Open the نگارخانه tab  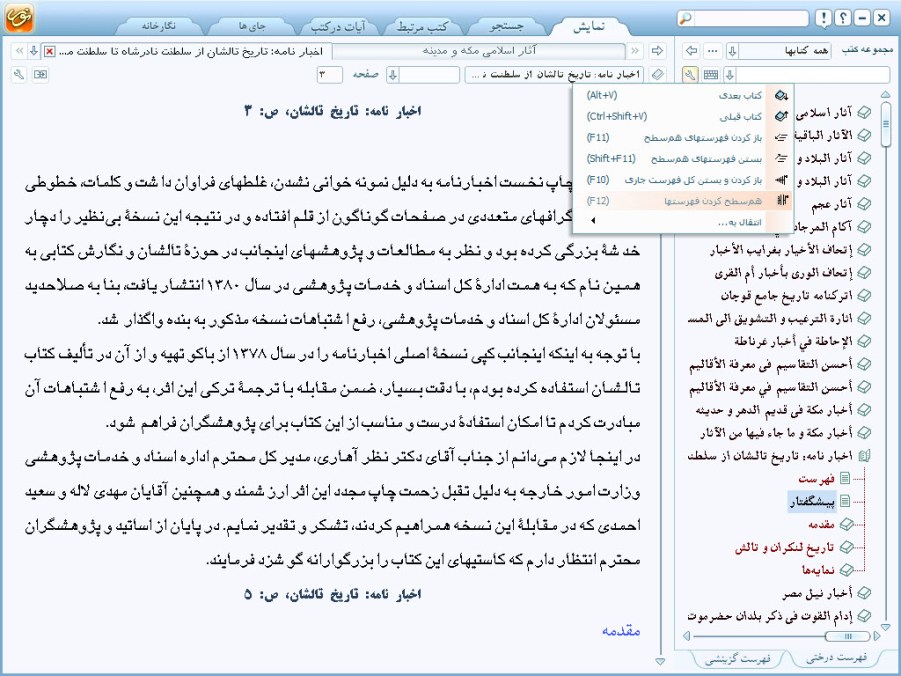click(x=159, y=26)
